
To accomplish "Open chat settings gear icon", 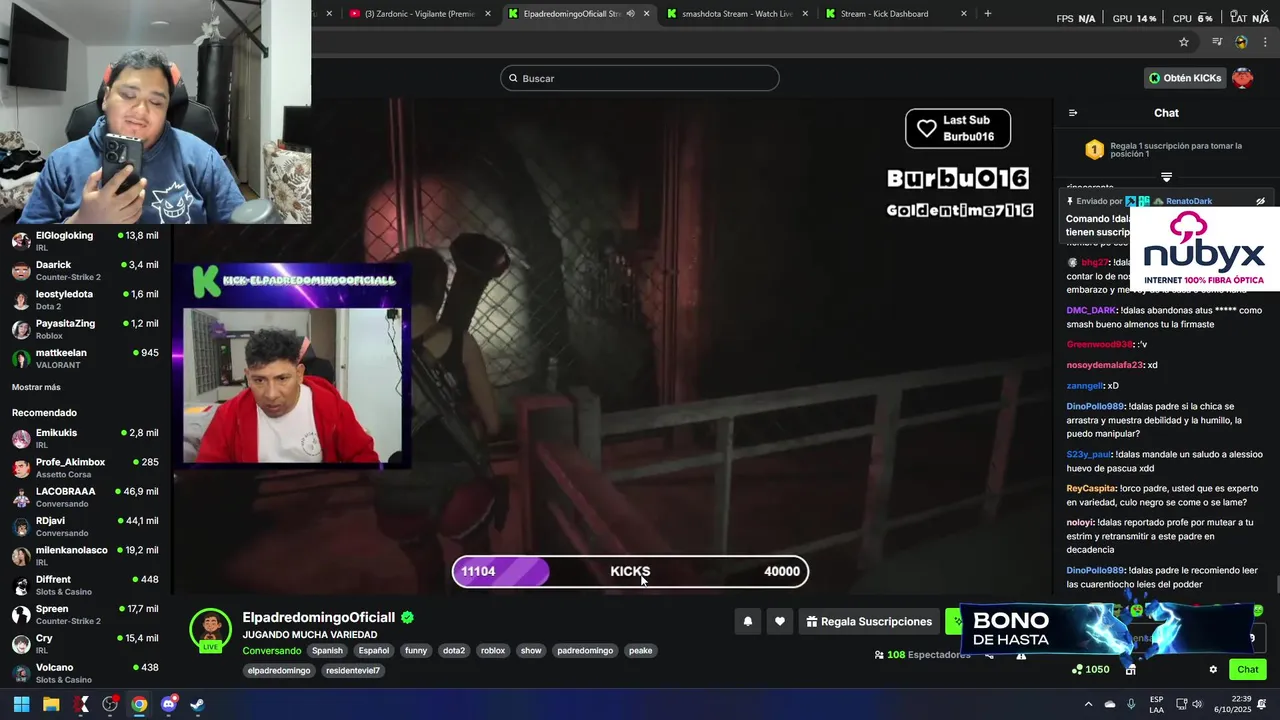I will coord(1213,670).
